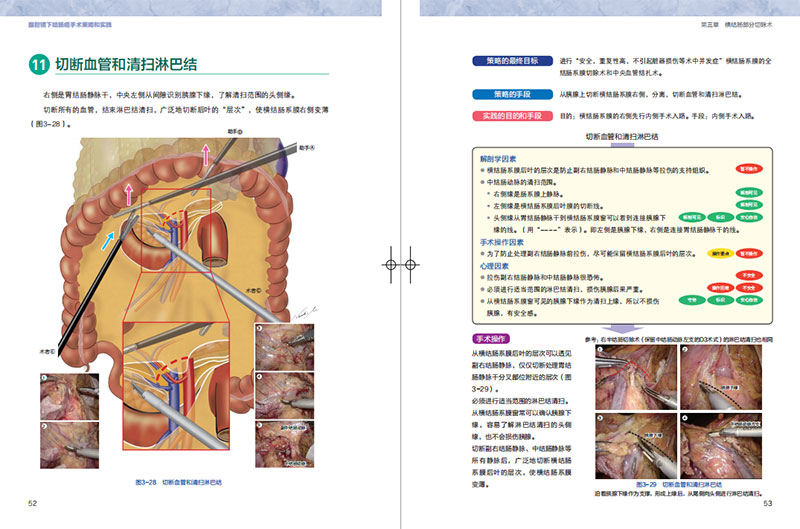Click the 参考 note above Figure 3-29 photos
800x529 pixels.
pos(679,340)
